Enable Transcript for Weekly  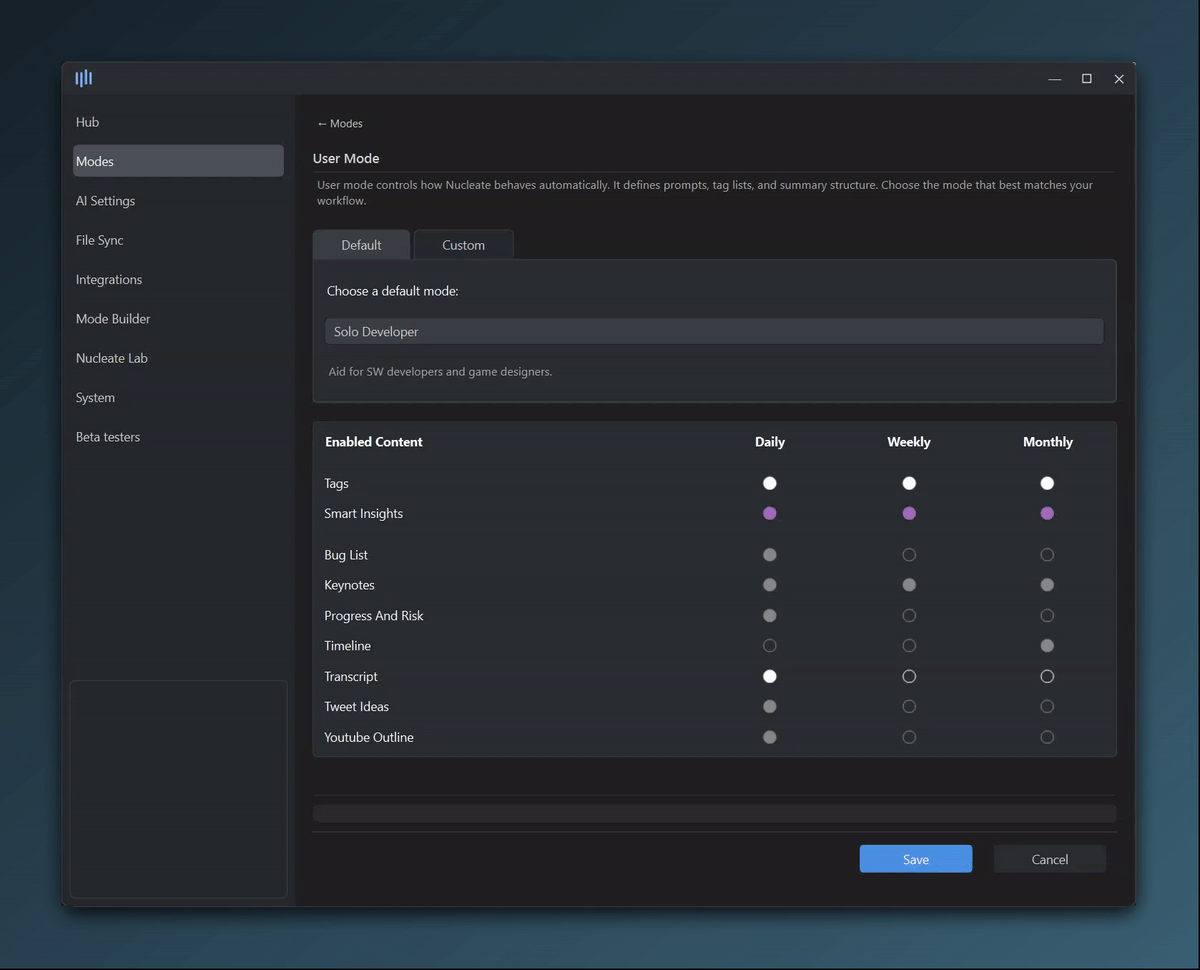point(909,677)
